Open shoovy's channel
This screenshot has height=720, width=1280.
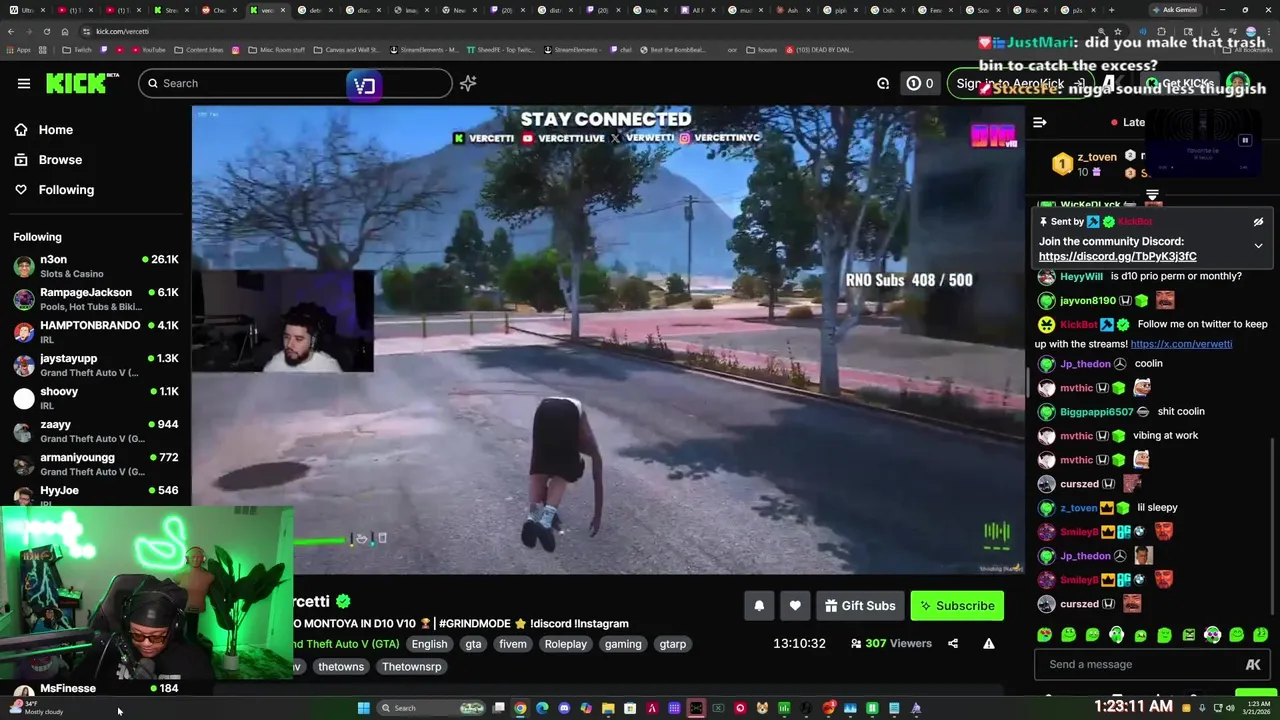[96, 398]
